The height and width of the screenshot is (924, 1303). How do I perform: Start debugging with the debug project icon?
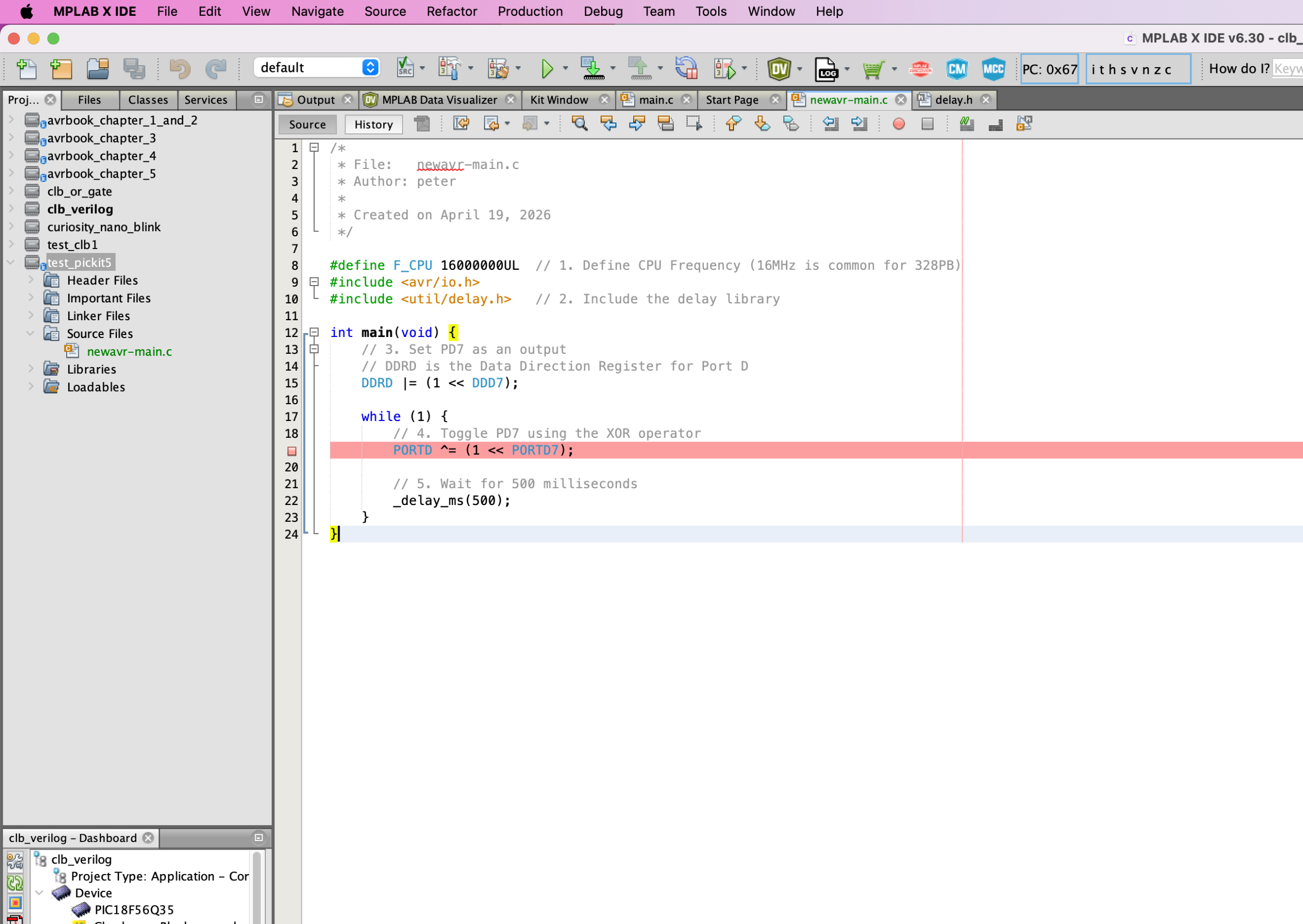click(725, 69)
